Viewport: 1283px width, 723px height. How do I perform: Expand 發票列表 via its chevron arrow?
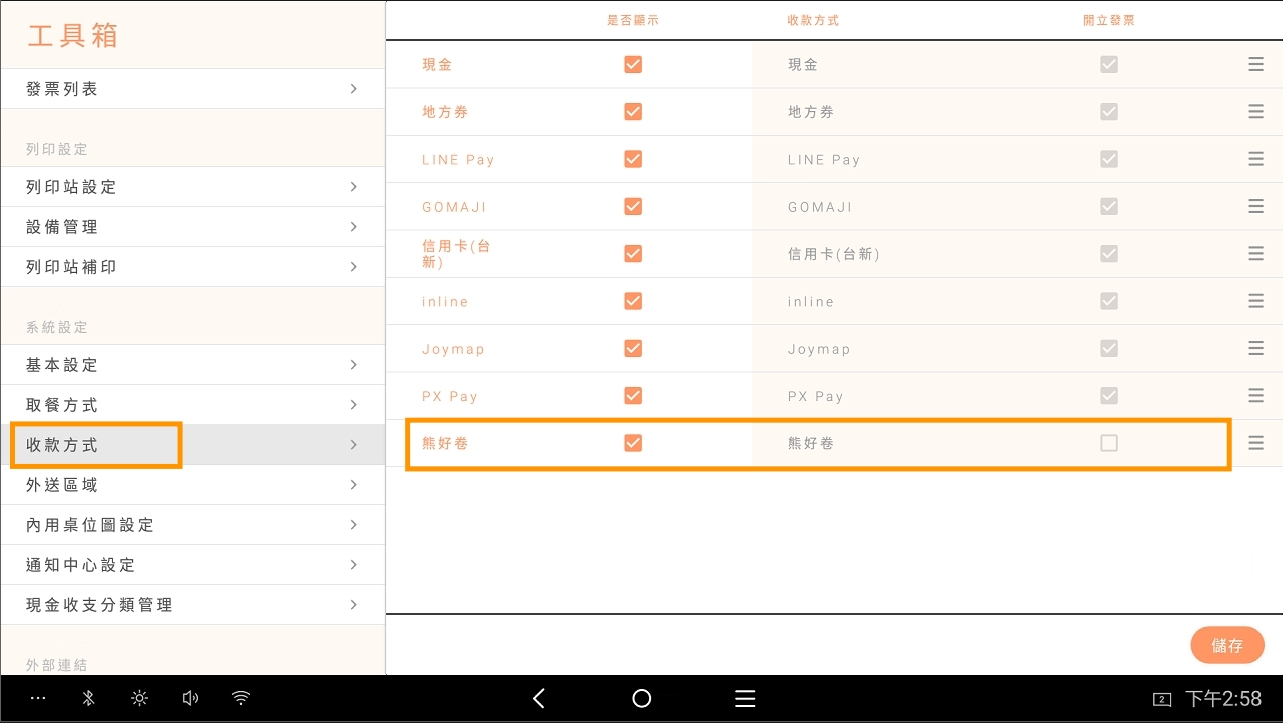pyautogui.click(x=354, y=89)
